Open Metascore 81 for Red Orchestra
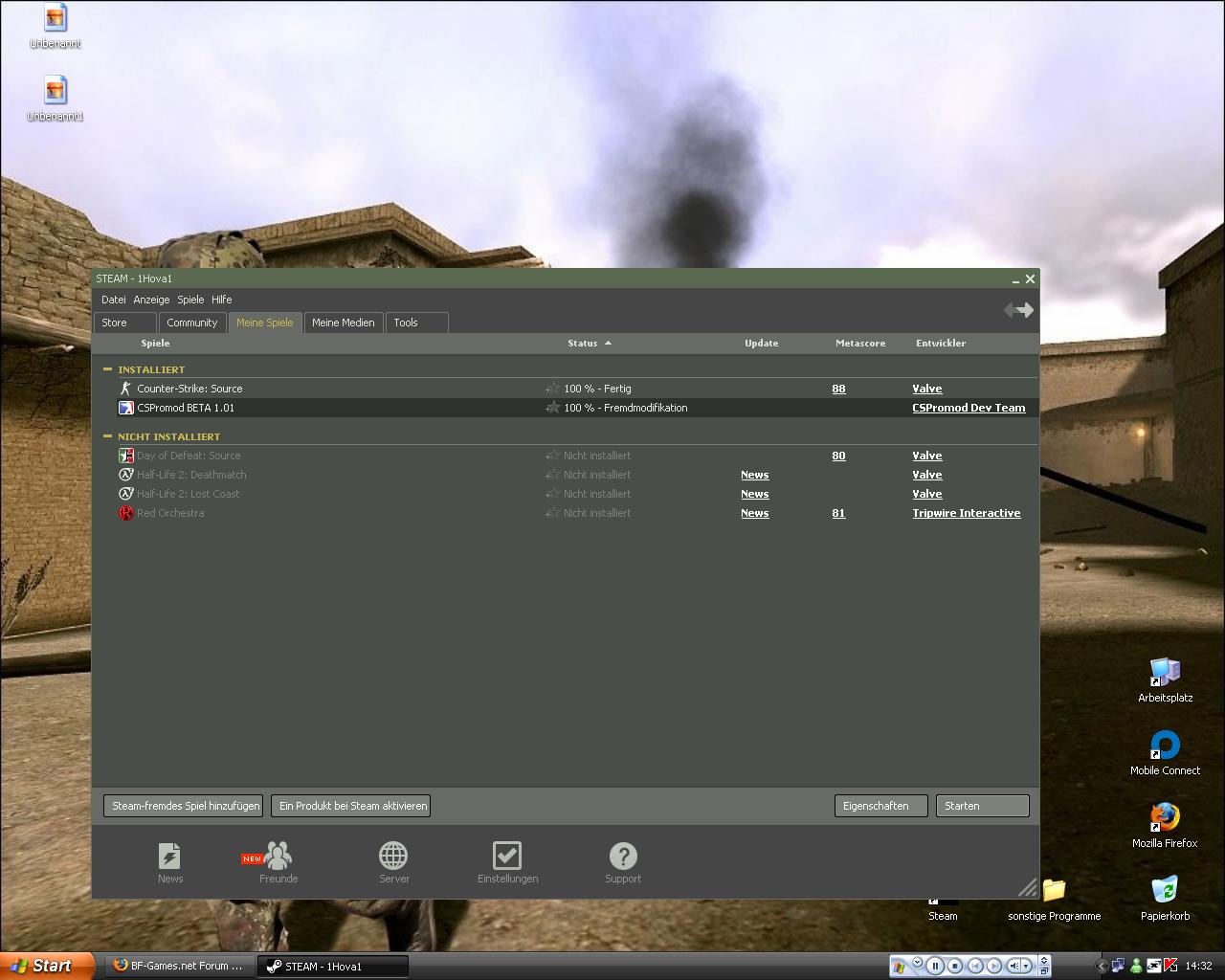This screenshot has height=980, width=1225. click(838, 513)
